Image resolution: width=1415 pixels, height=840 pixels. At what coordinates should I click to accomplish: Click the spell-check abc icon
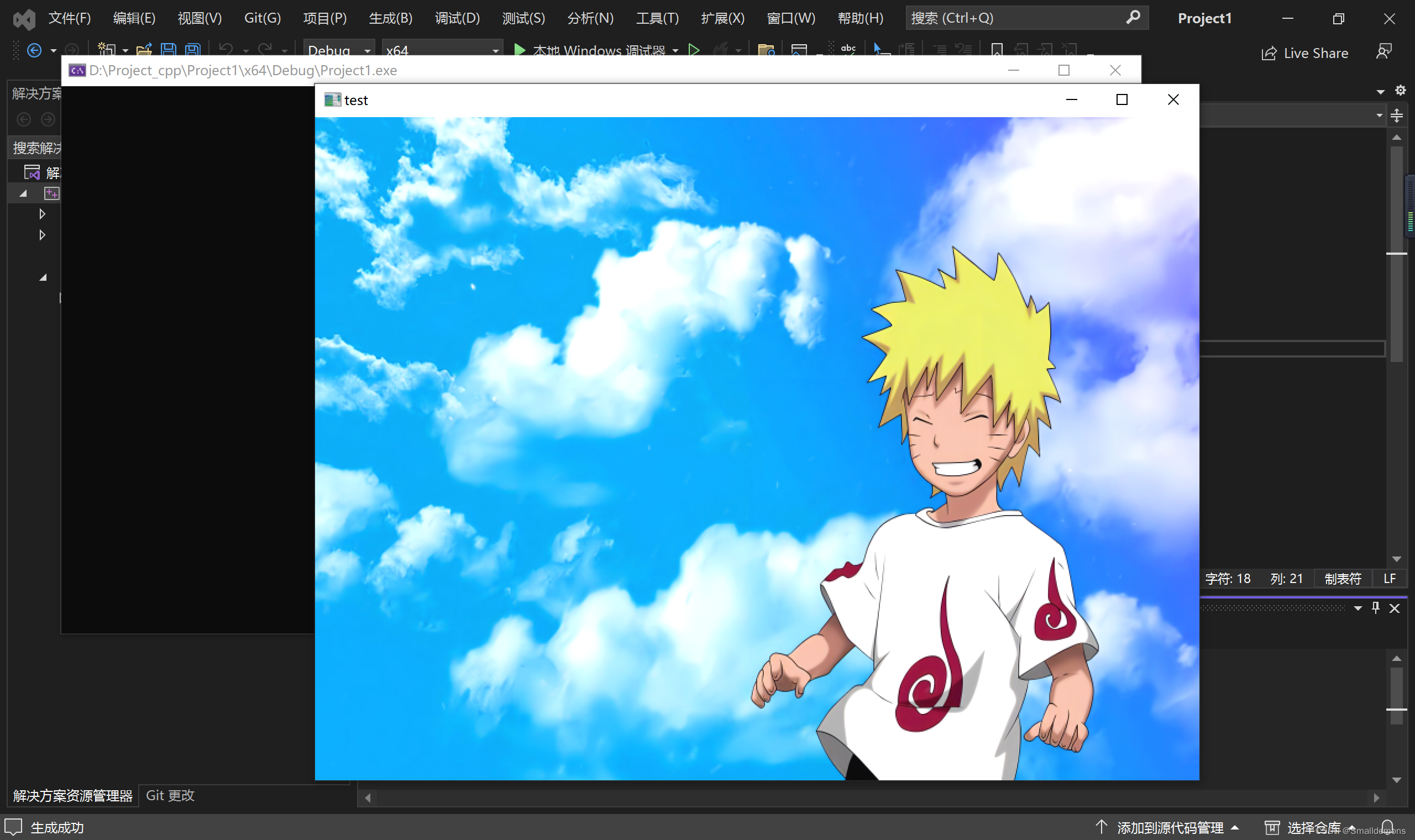tap(848, 49)
